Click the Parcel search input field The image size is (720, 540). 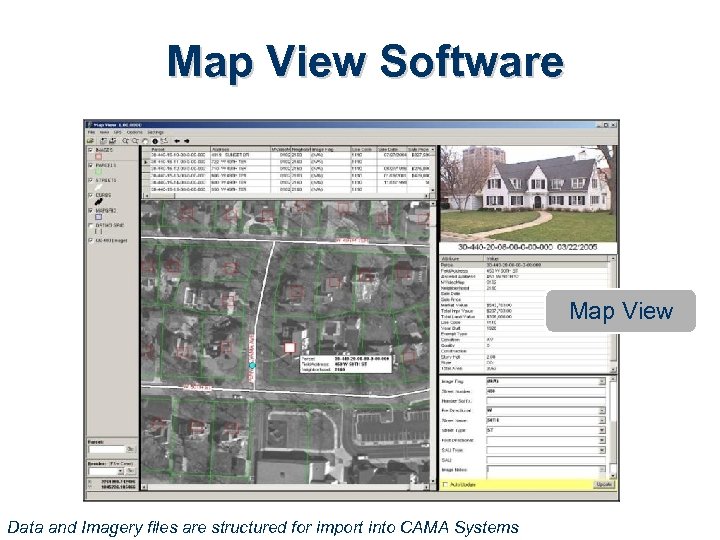point(107,449)
